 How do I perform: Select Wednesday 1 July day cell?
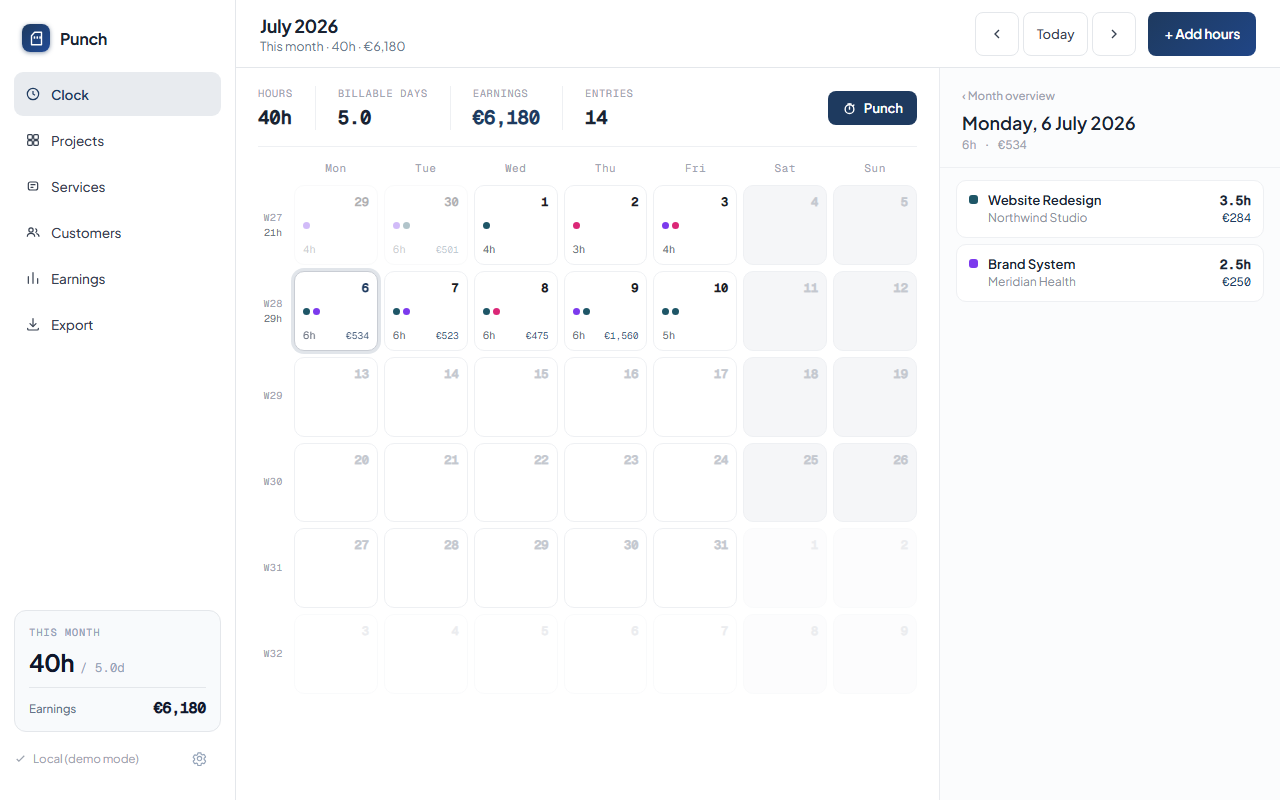click(x=516, y=225)
